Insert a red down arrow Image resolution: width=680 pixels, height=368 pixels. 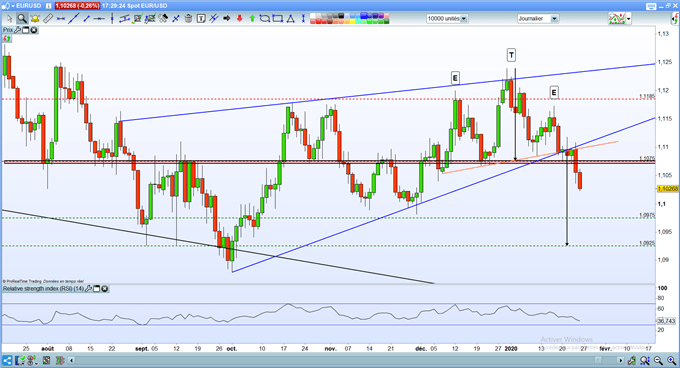(239, 19)
